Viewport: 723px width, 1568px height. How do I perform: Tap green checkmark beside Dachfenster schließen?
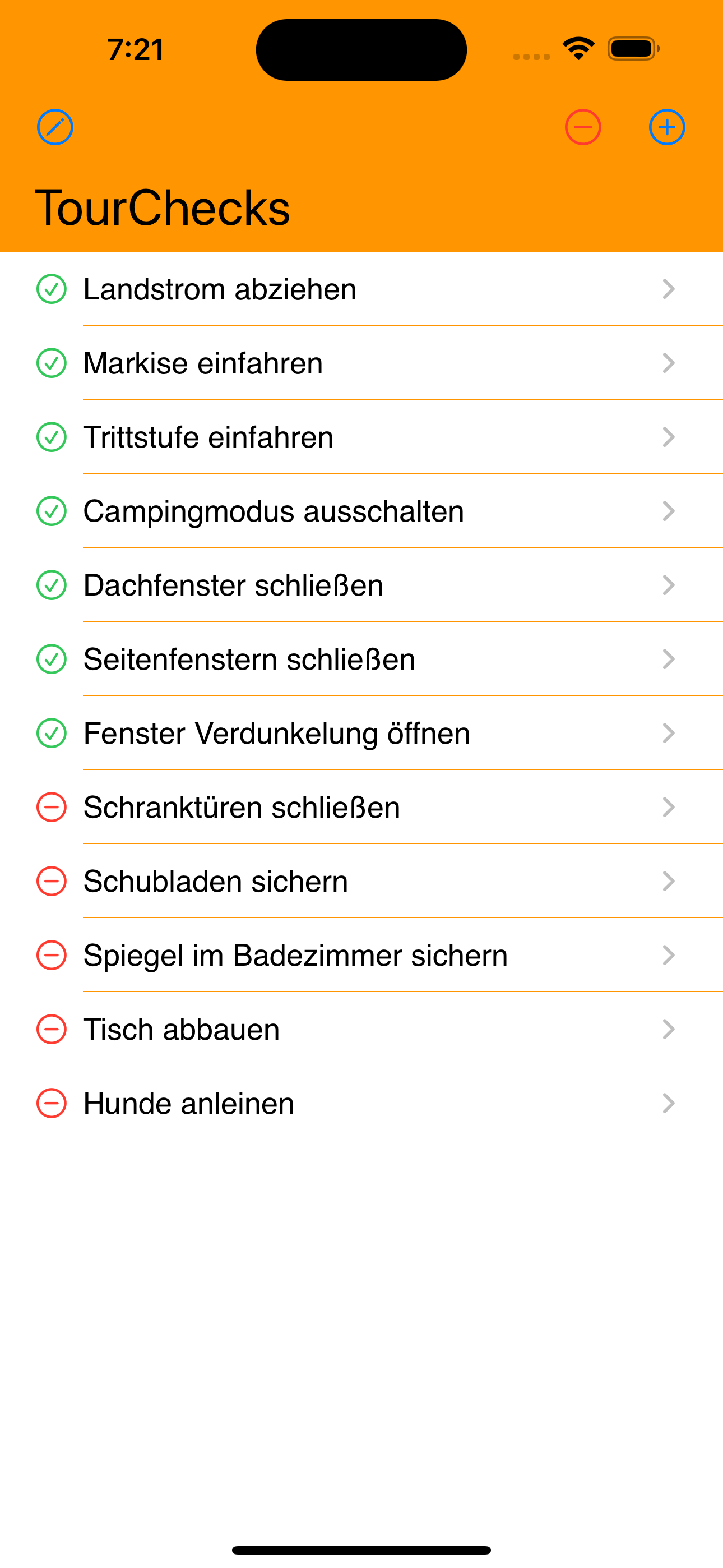[x=52, y=585]
